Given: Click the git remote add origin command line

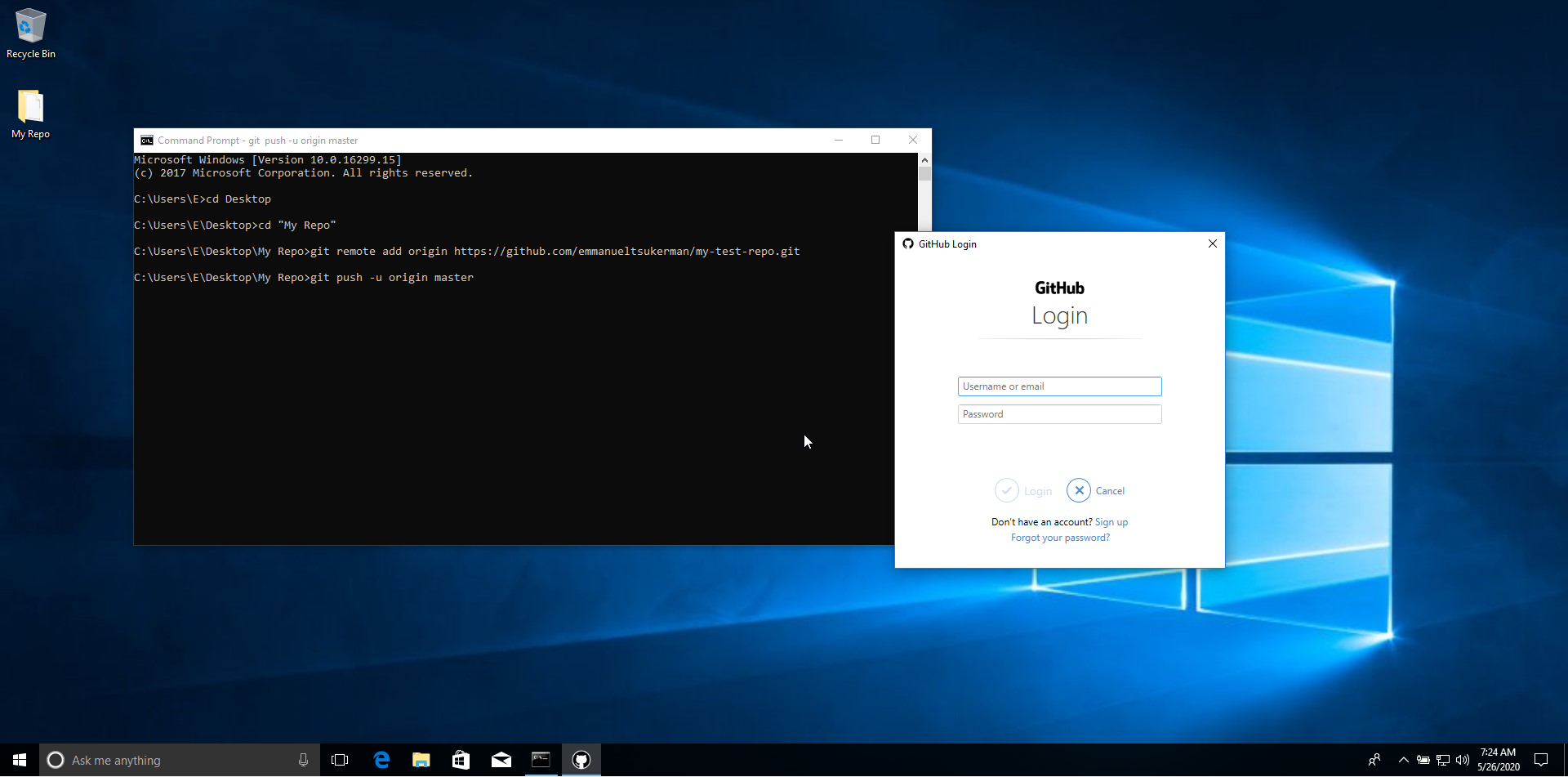Looking at the screenshot, I should 467,252.
